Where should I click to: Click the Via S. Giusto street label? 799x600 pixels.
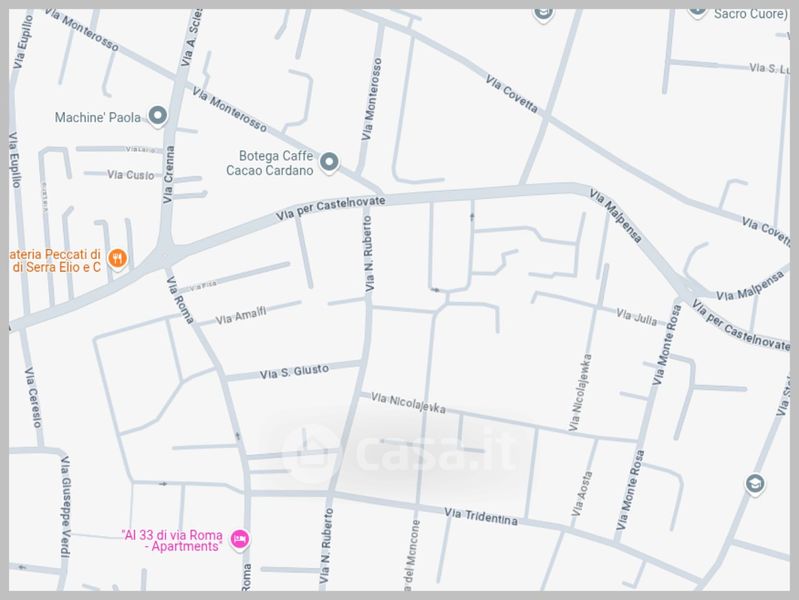point(294,372)
